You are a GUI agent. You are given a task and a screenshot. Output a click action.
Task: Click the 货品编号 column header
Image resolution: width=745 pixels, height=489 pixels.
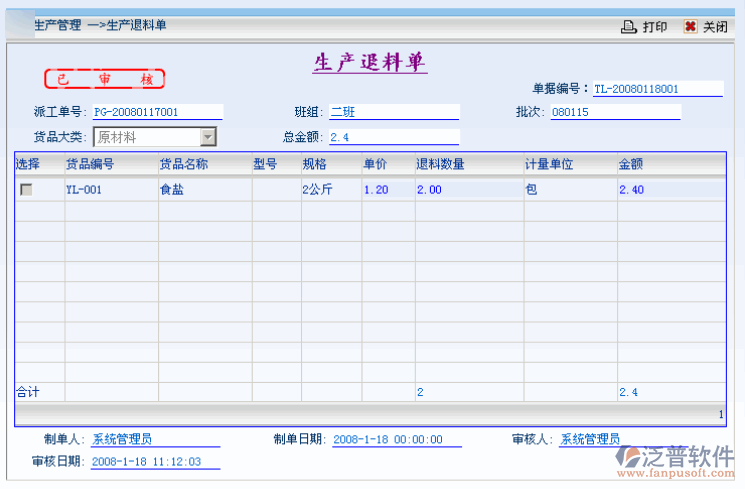pos(90,164)
